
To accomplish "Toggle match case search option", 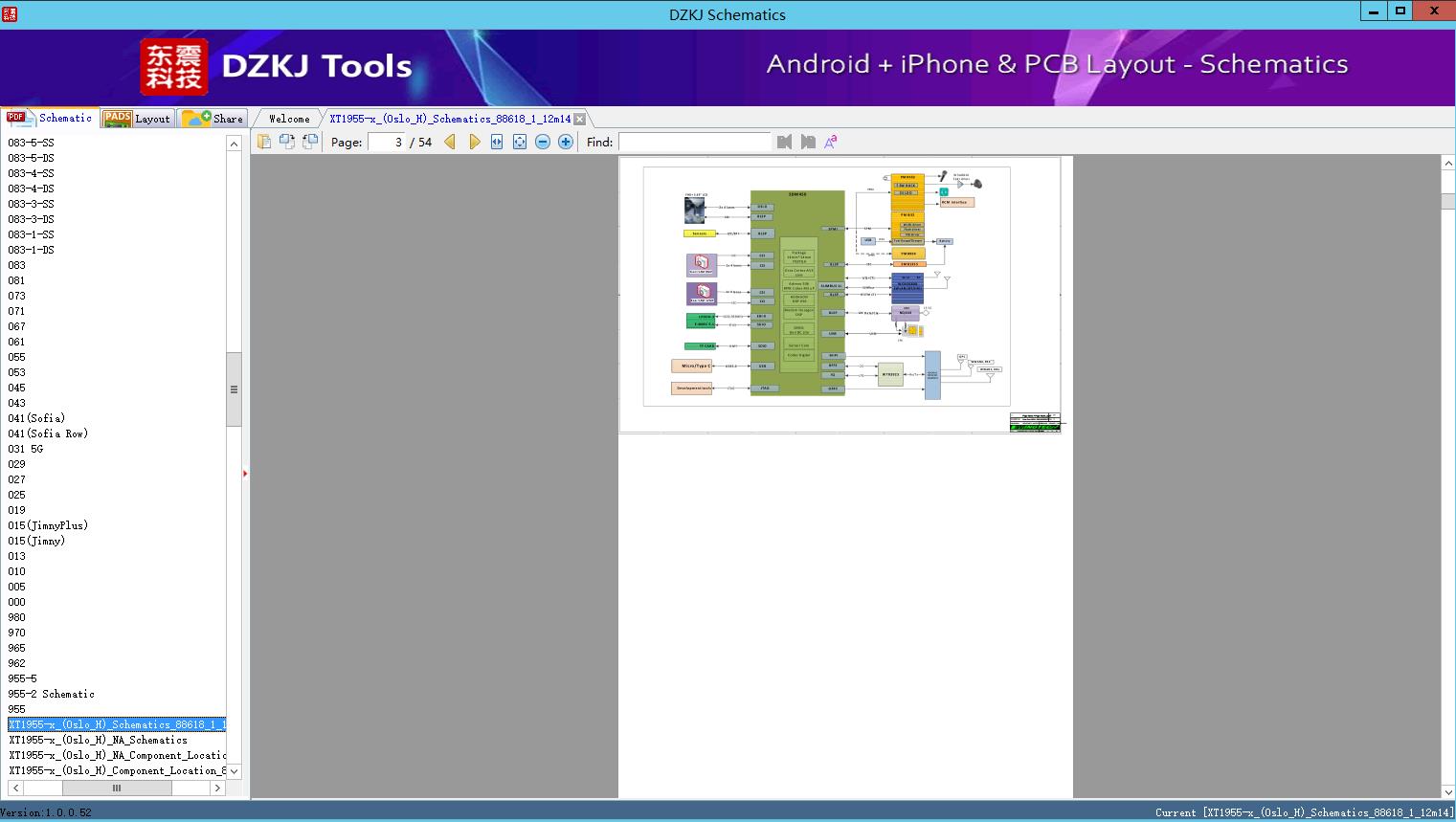I will tap(831, 142).
